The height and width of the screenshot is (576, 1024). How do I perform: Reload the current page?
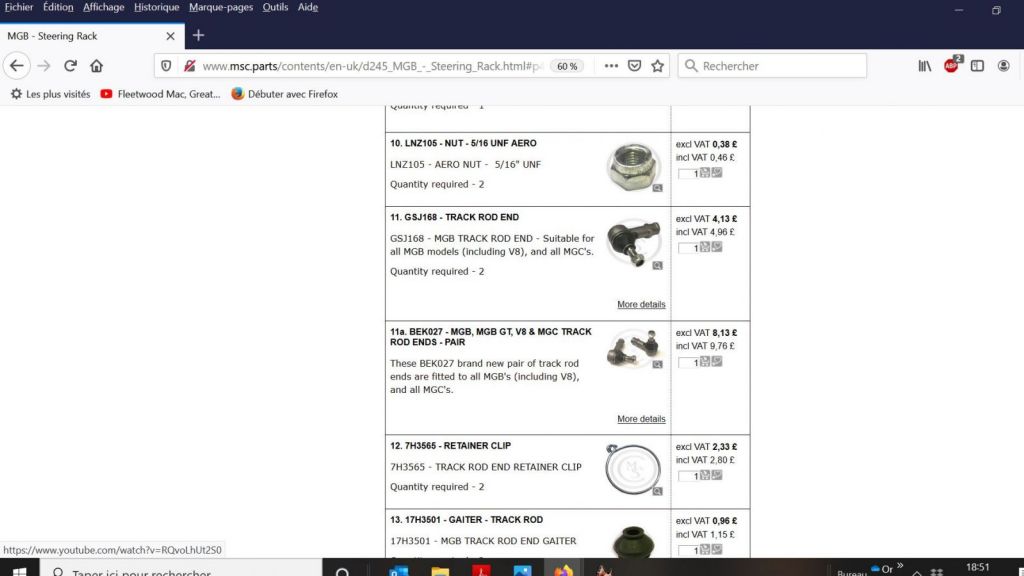(x=71, y=66)
